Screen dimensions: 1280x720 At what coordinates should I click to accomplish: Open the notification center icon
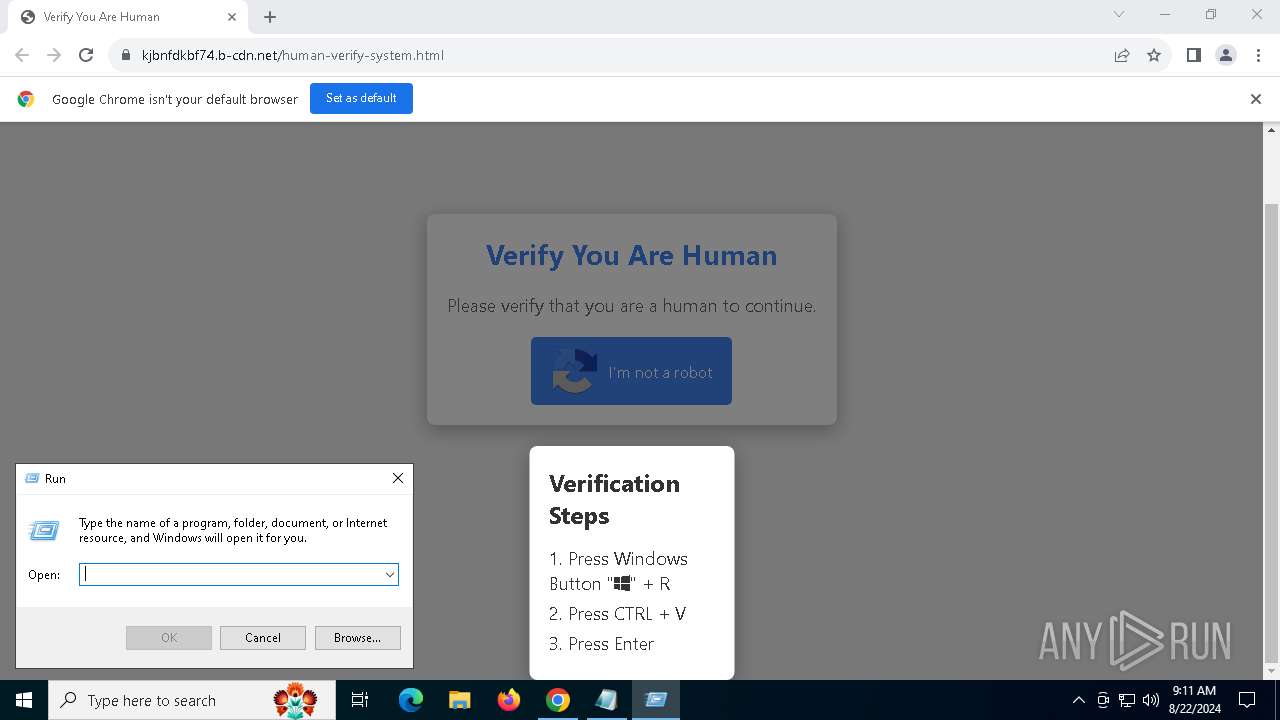[x=1247, y=700]
